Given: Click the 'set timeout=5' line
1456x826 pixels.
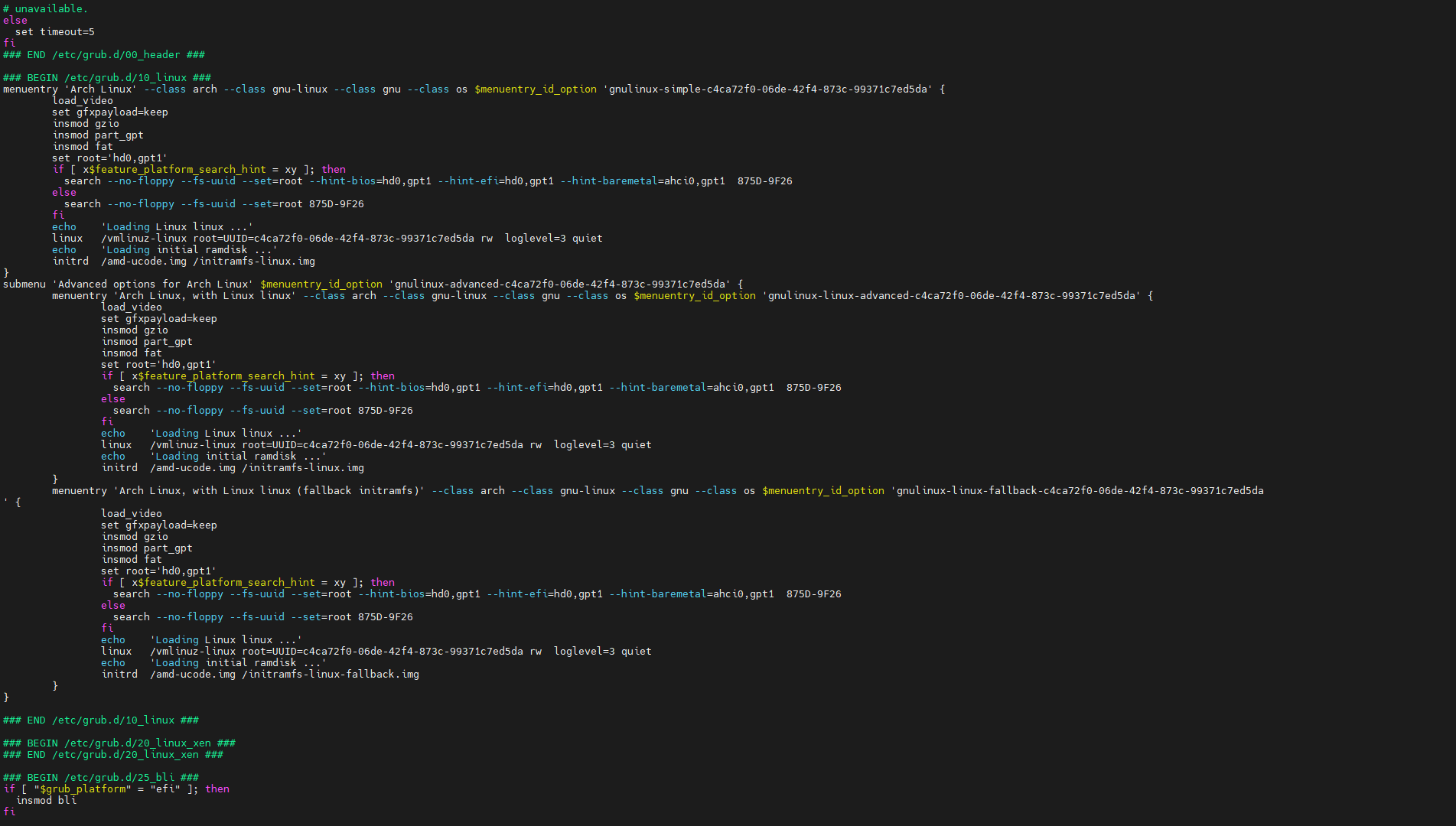Looking at the screenshot, I should pos(55,32).
